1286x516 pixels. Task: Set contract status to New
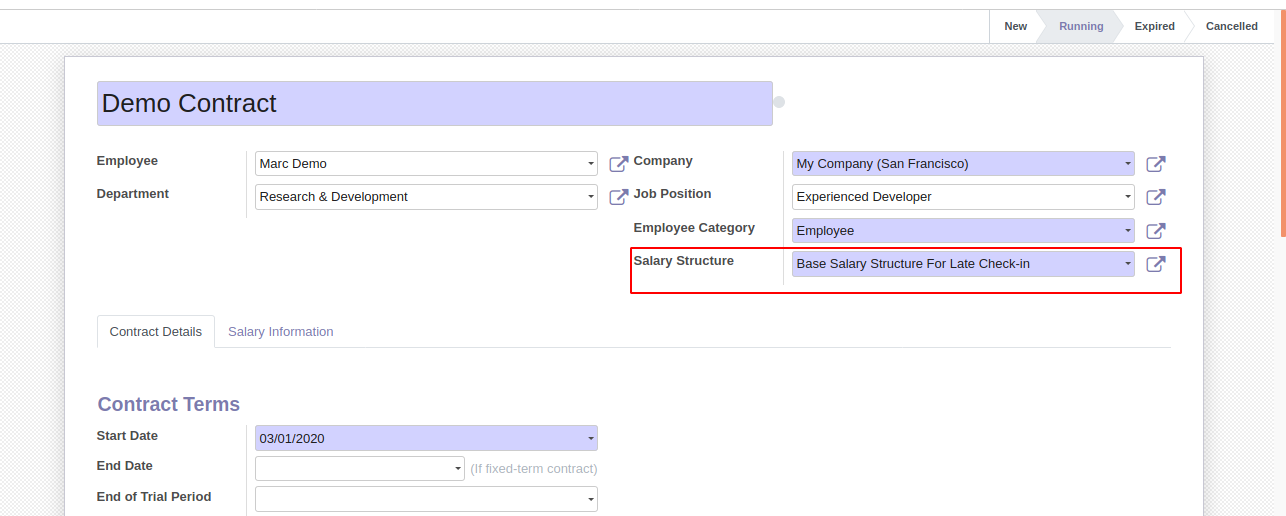pos(1015,26)
